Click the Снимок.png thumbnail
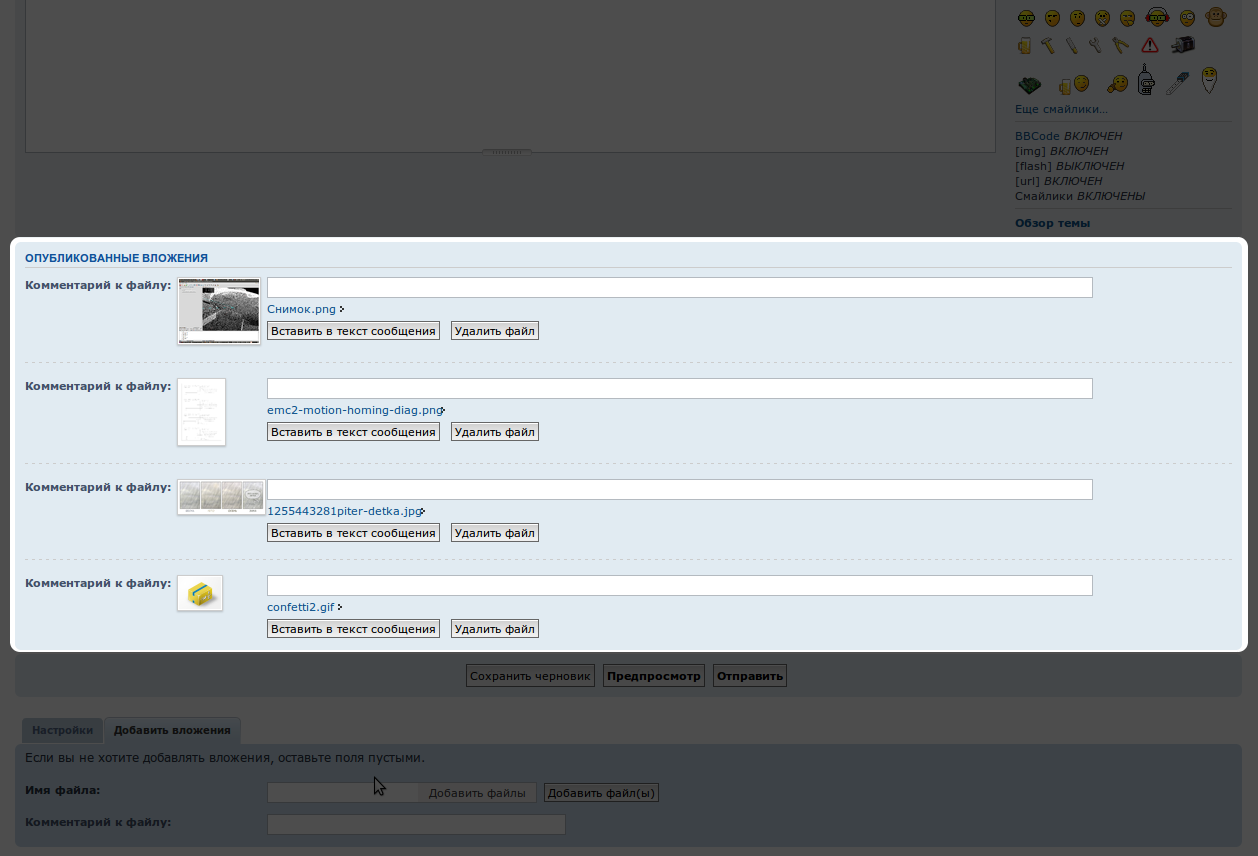Screen dimensions: 1258x856 point(219,311)
